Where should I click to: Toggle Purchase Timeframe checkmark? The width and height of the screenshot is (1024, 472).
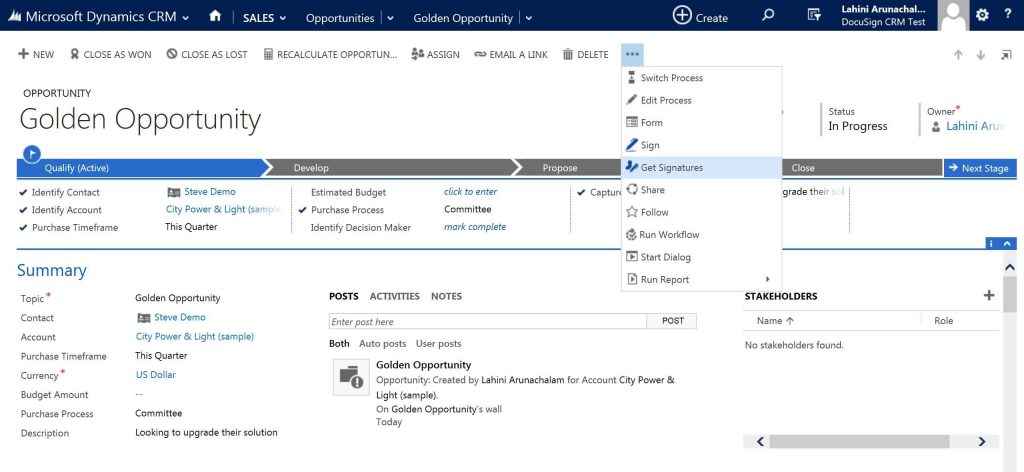24,227
